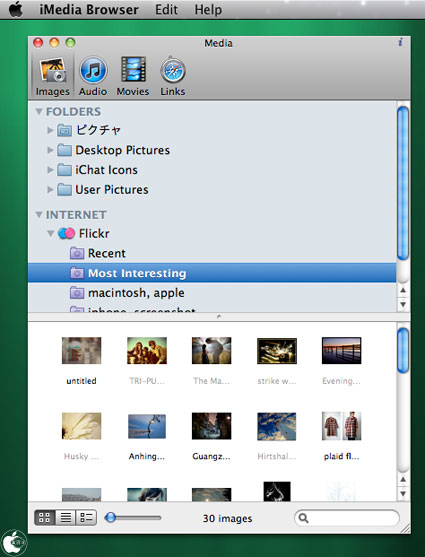This screenshot has height=557, width=425.
Task: Click the white smoke image thumbnail
Action: point(277,491)
